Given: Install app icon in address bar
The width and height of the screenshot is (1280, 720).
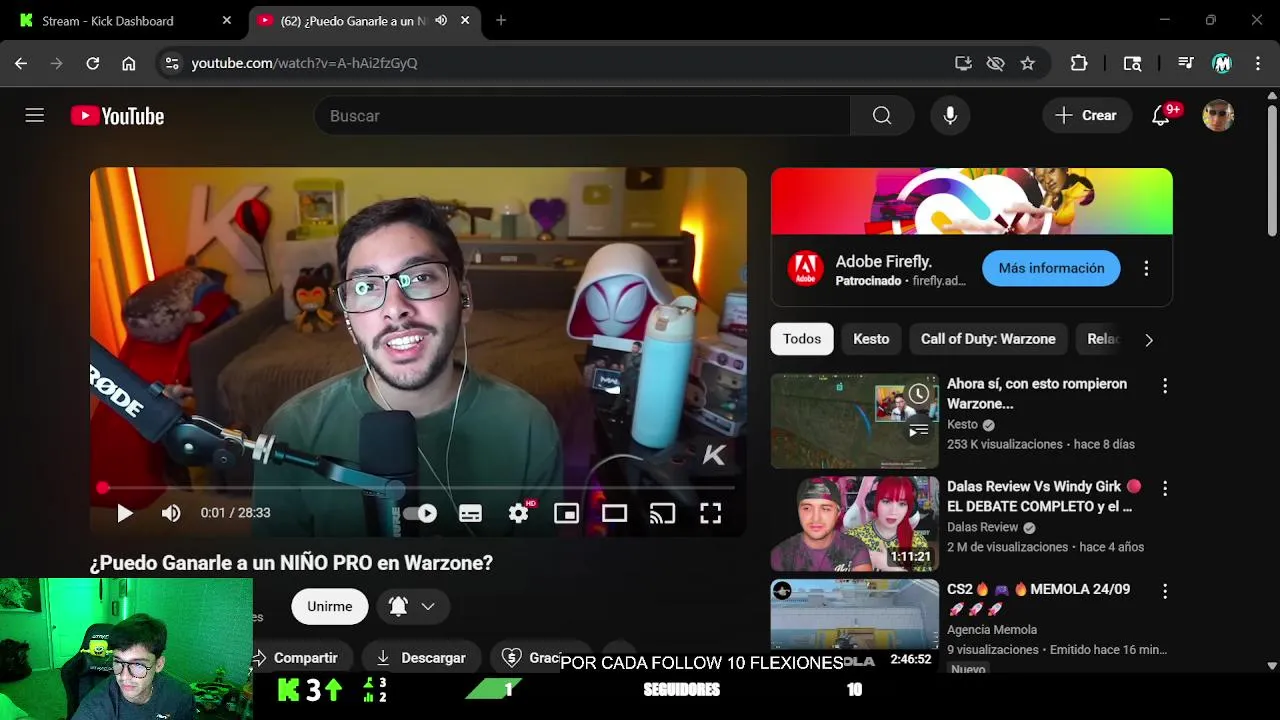Looking at the screenshot, I should (x=963, y=63).
